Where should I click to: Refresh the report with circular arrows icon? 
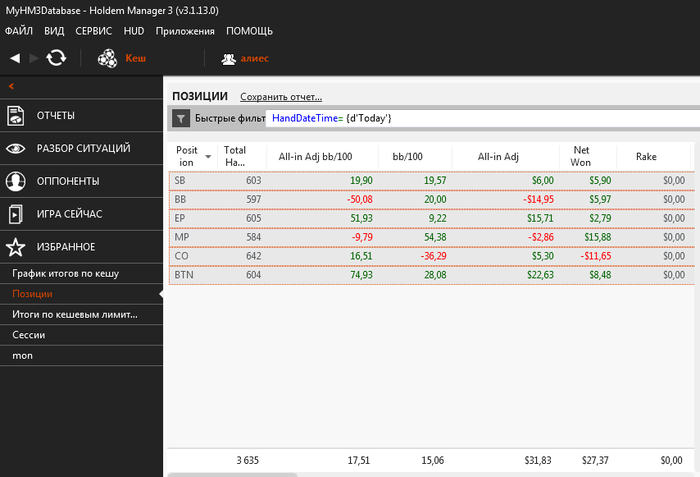click(x=56, y=58)
